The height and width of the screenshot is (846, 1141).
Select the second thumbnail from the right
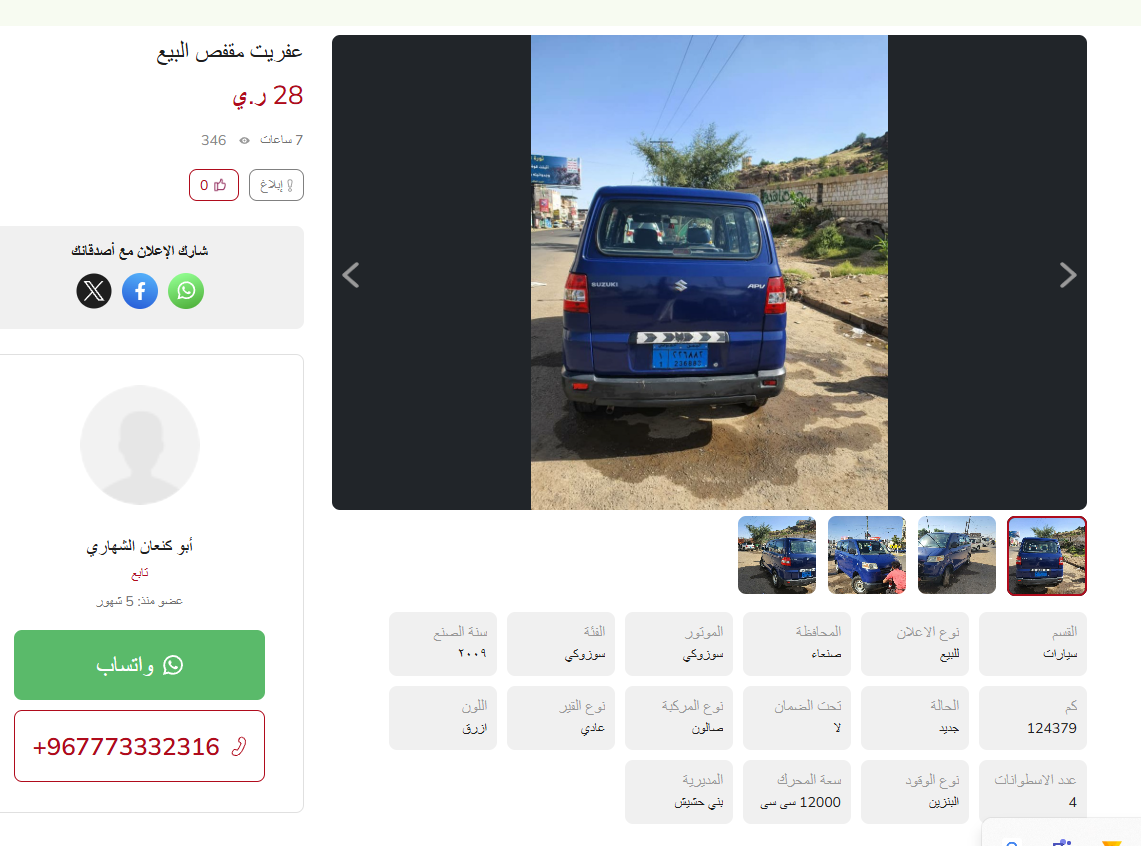click(957, 556)
